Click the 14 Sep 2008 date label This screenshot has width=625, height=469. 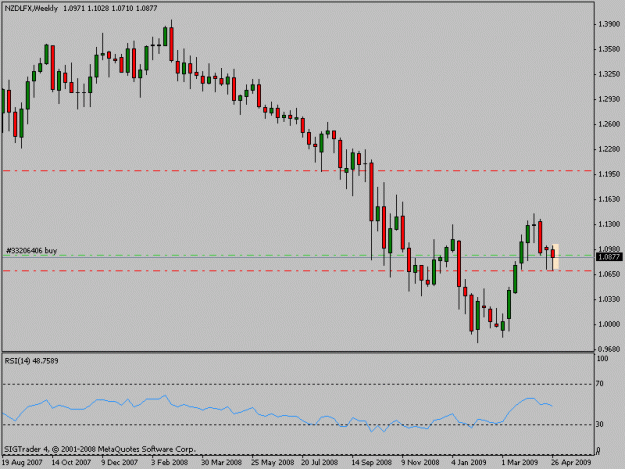[371, 462]
